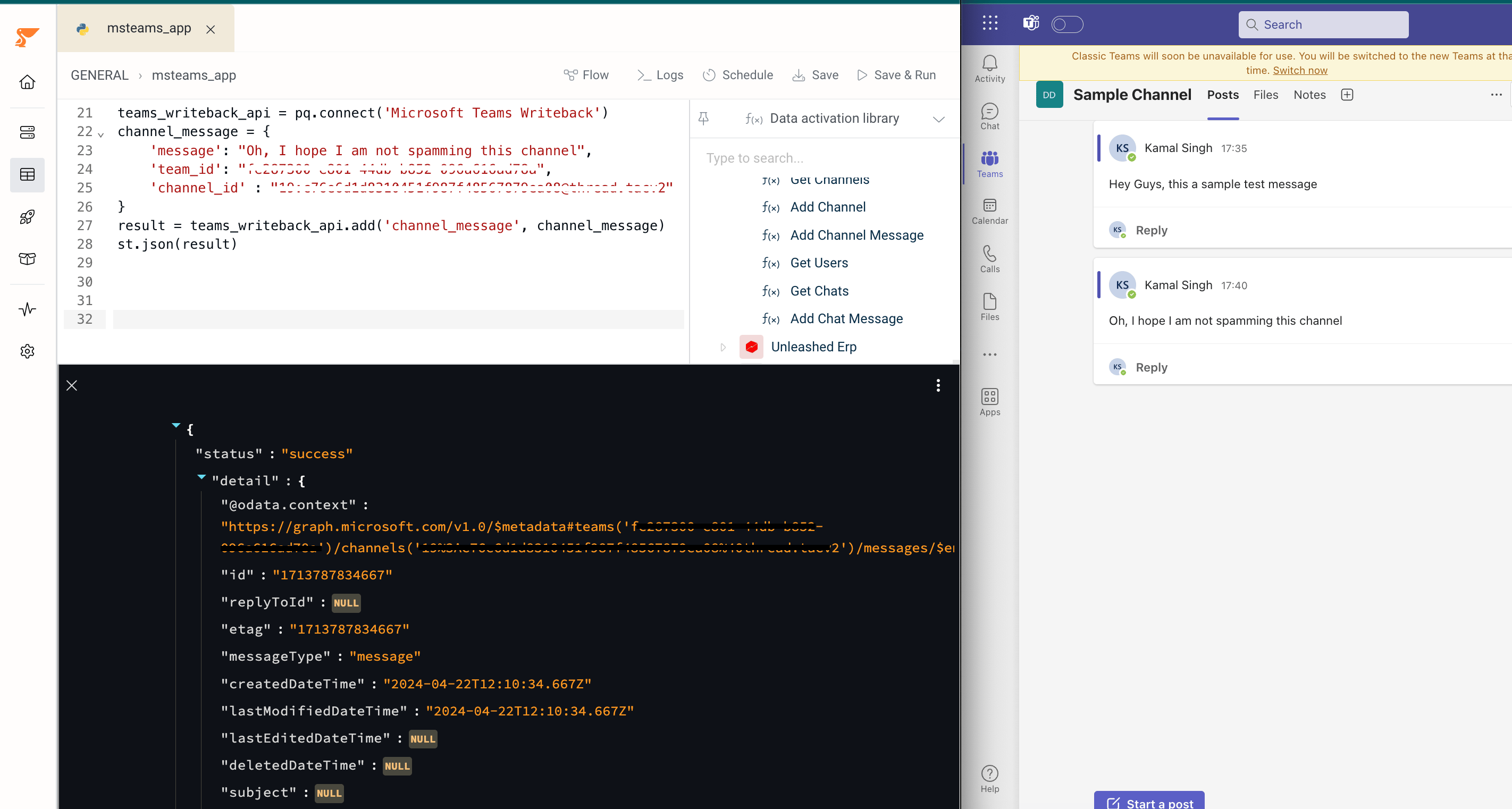This screenshot has width=1512, height=809.
Task: Open the home icon in left sidebar
Action: (x=27, y=82)
